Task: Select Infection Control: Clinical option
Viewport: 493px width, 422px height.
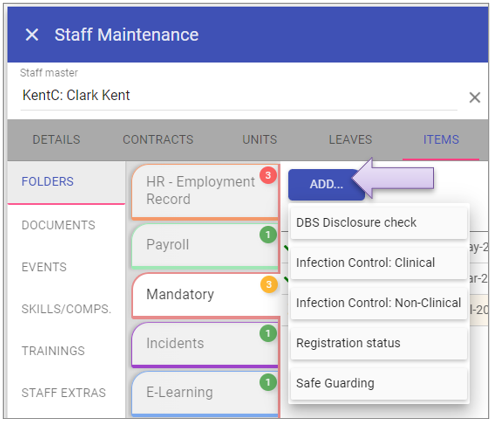Action: coord(379,263)
